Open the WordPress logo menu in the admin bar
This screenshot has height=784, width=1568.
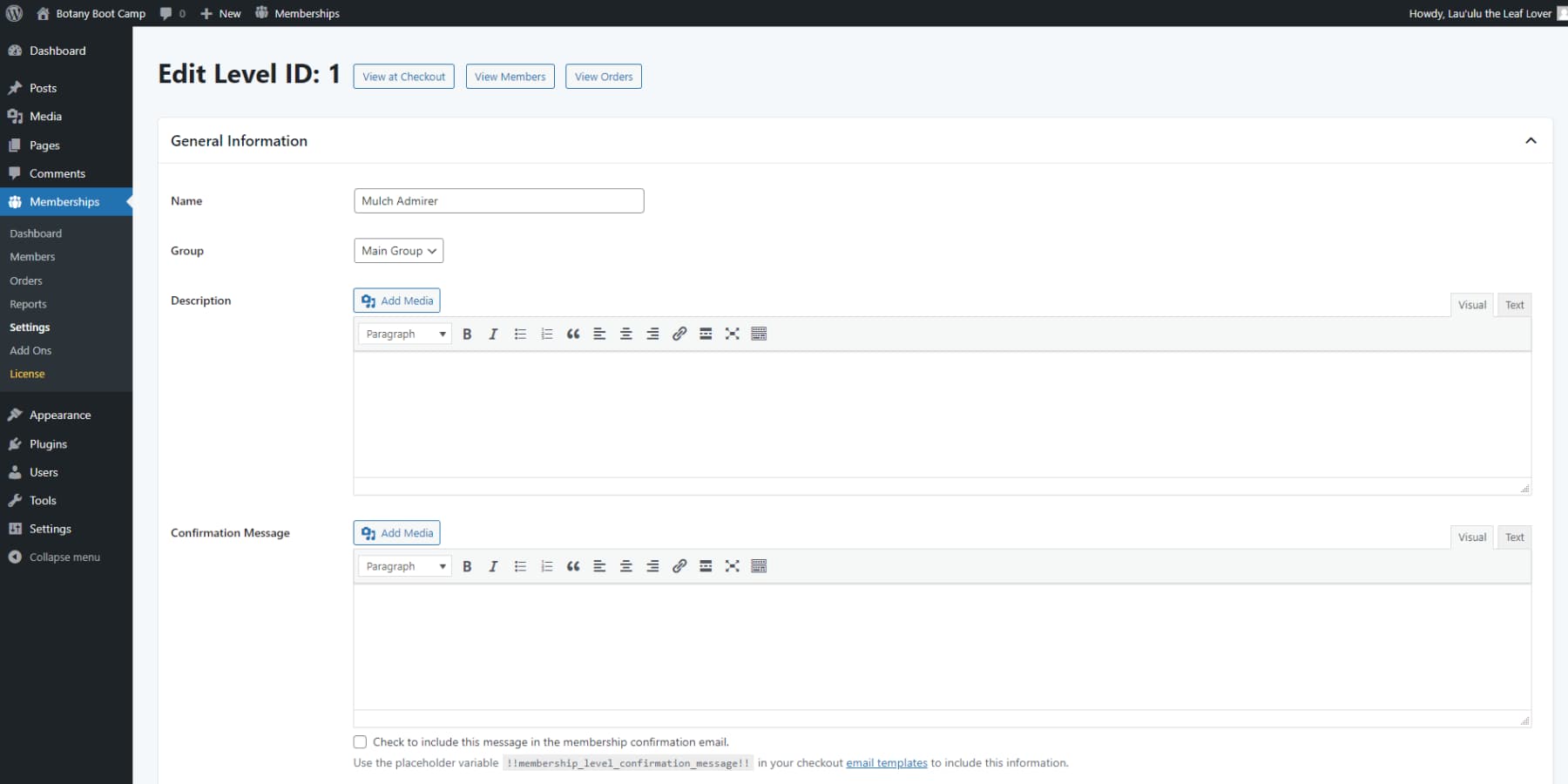(14, 13)
